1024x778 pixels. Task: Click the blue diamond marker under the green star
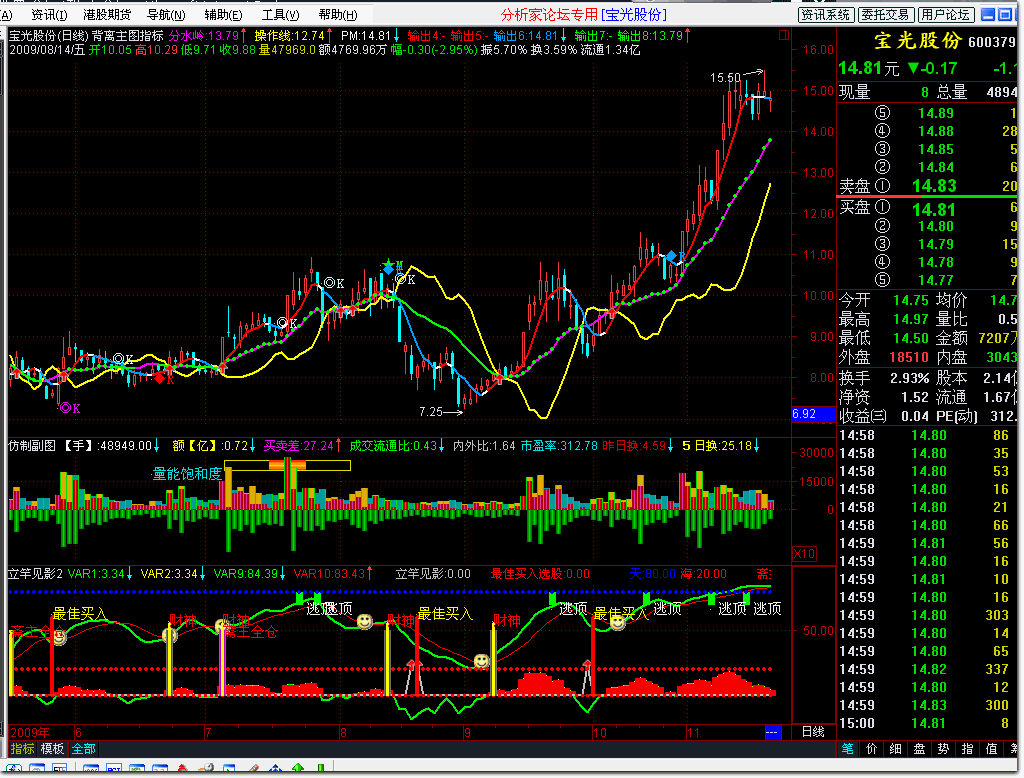[x=389, y=269]
